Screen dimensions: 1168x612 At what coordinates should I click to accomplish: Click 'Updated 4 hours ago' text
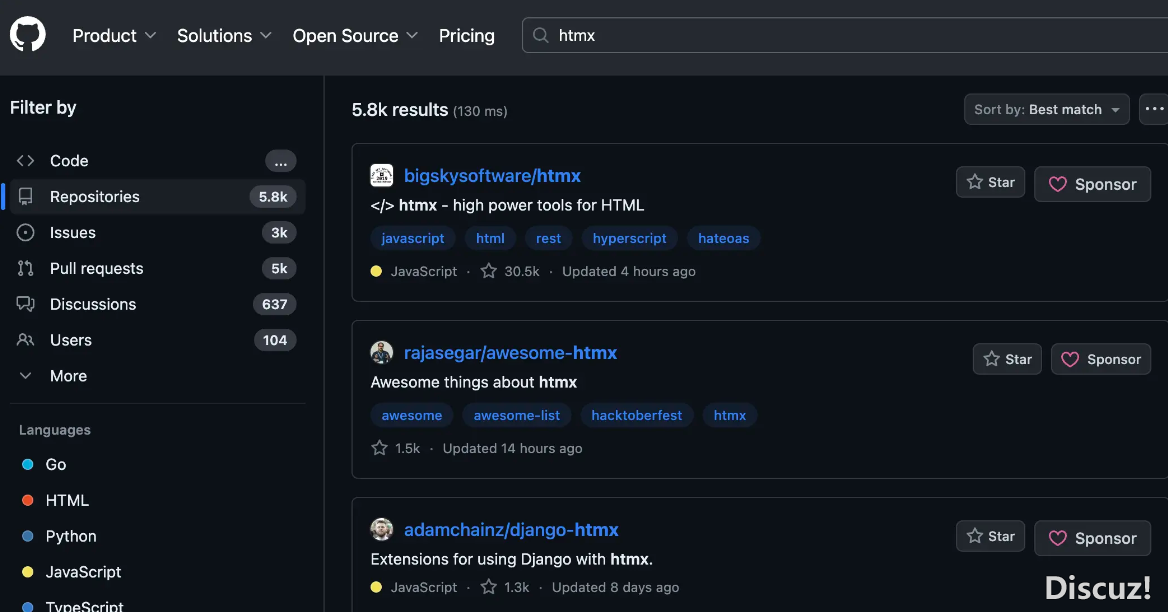click(629, 271)
